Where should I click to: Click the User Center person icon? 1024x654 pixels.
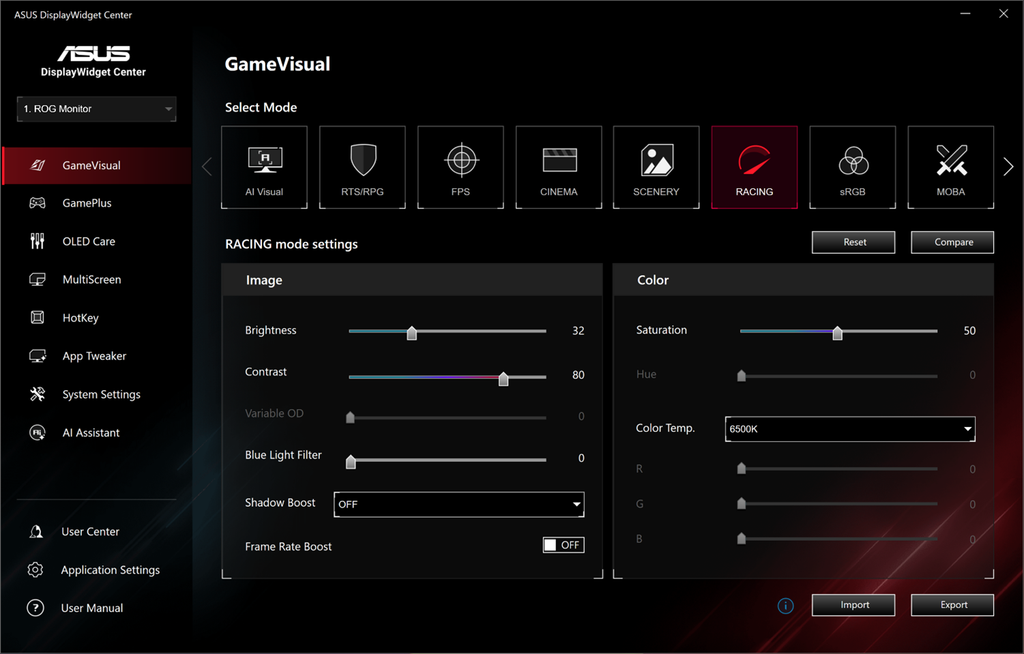tap(36, 532)
